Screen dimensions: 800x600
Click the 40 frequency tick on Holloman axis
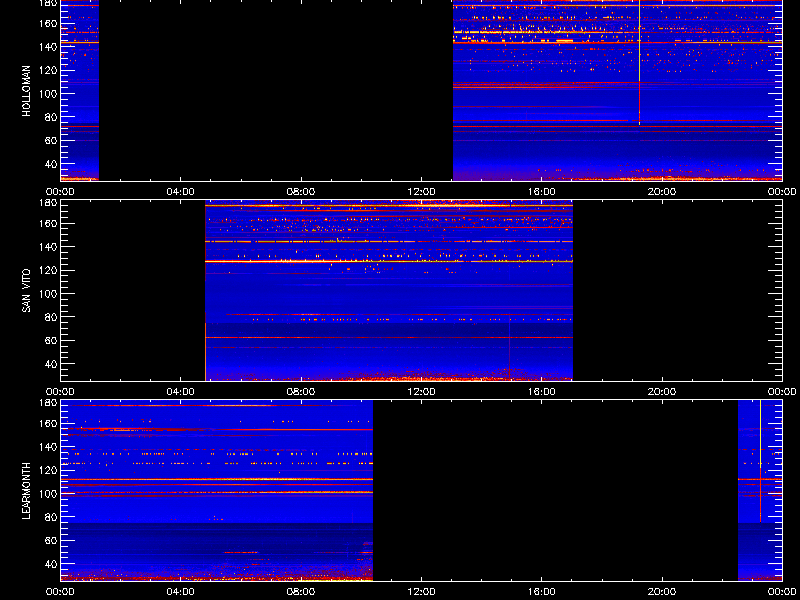(x=52, y=164)
